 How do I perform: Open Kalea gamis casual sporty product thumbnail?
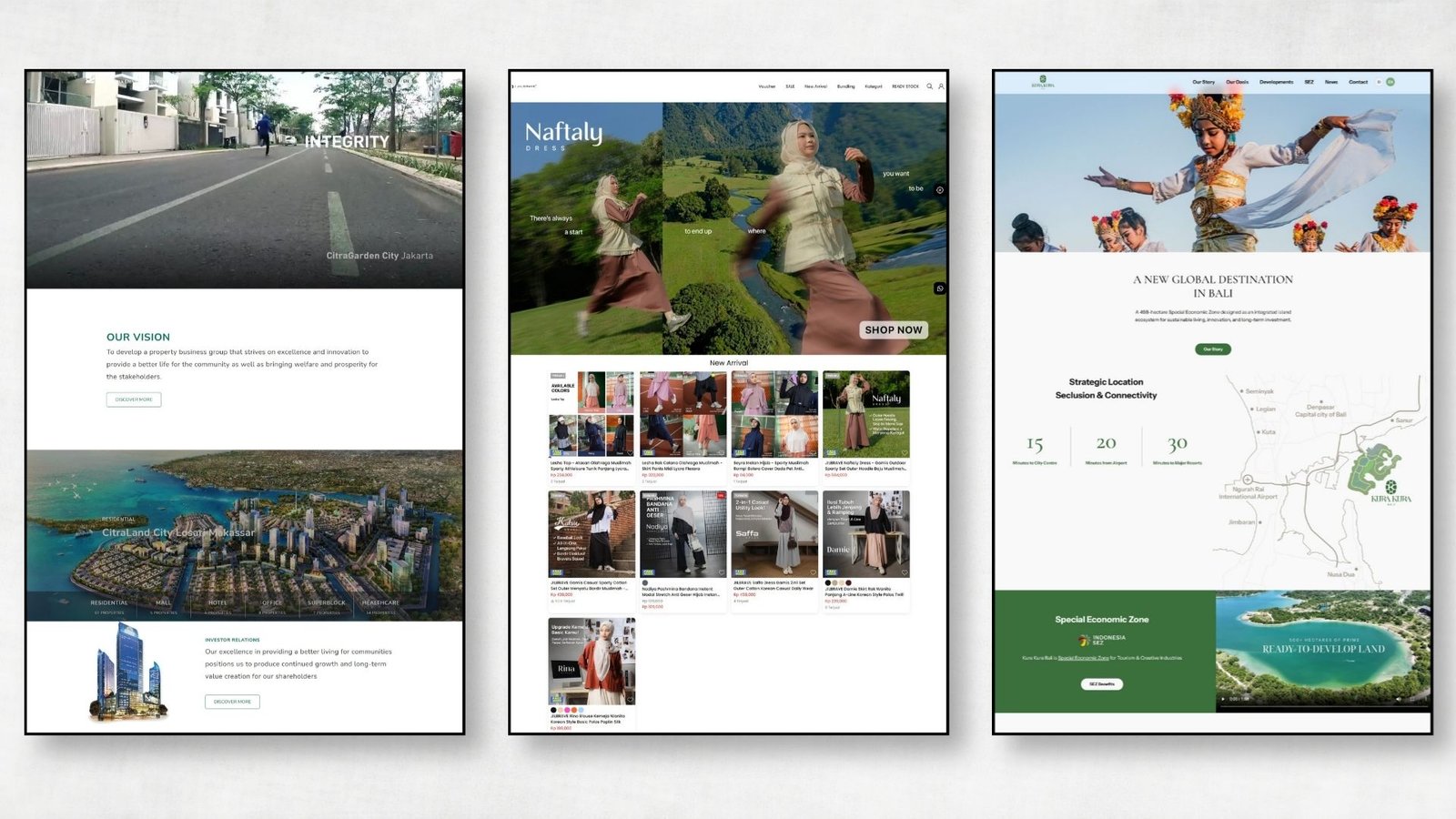coord(591,534)
